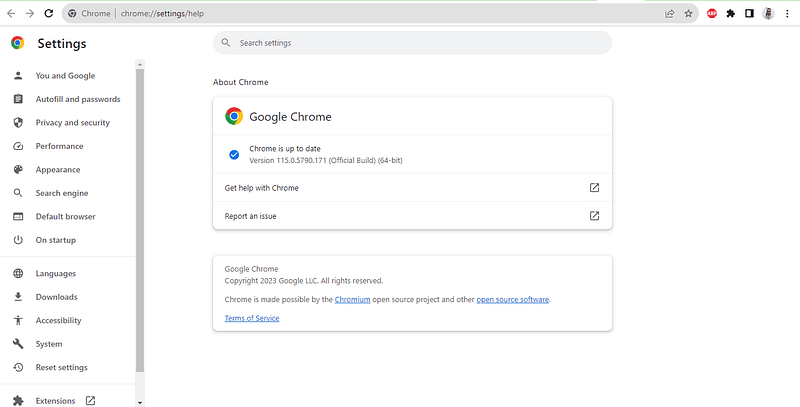Image resolution: width=800 pixels, height=407 pixels.
Task: Open the Chrome three-dot menu
Action: coord(787,14)
